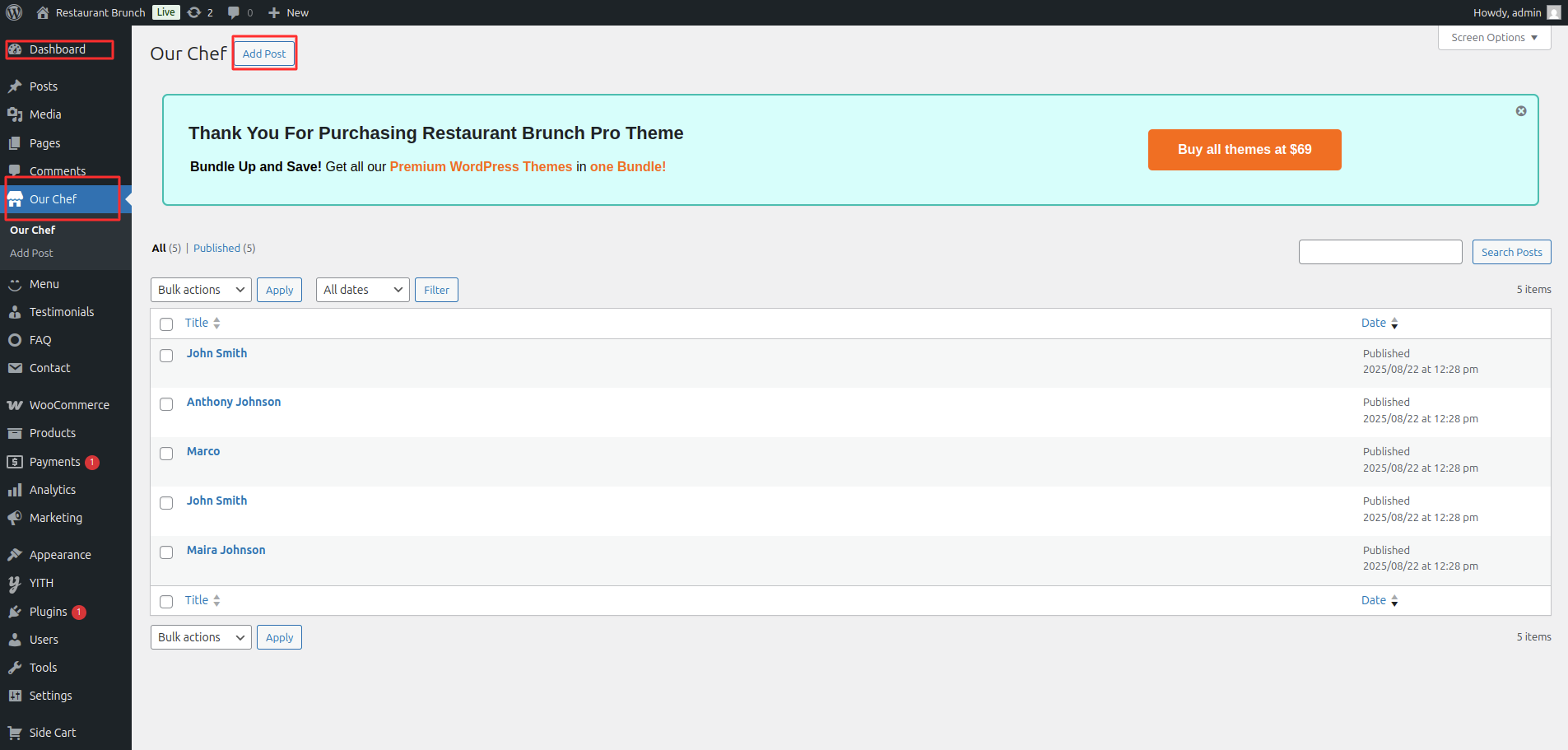Image resolution: width=1568 pixels, height=750 pixels.
Task: Click the admin avatar icon
Action: pyautogui.click(x=1554, y=12)
